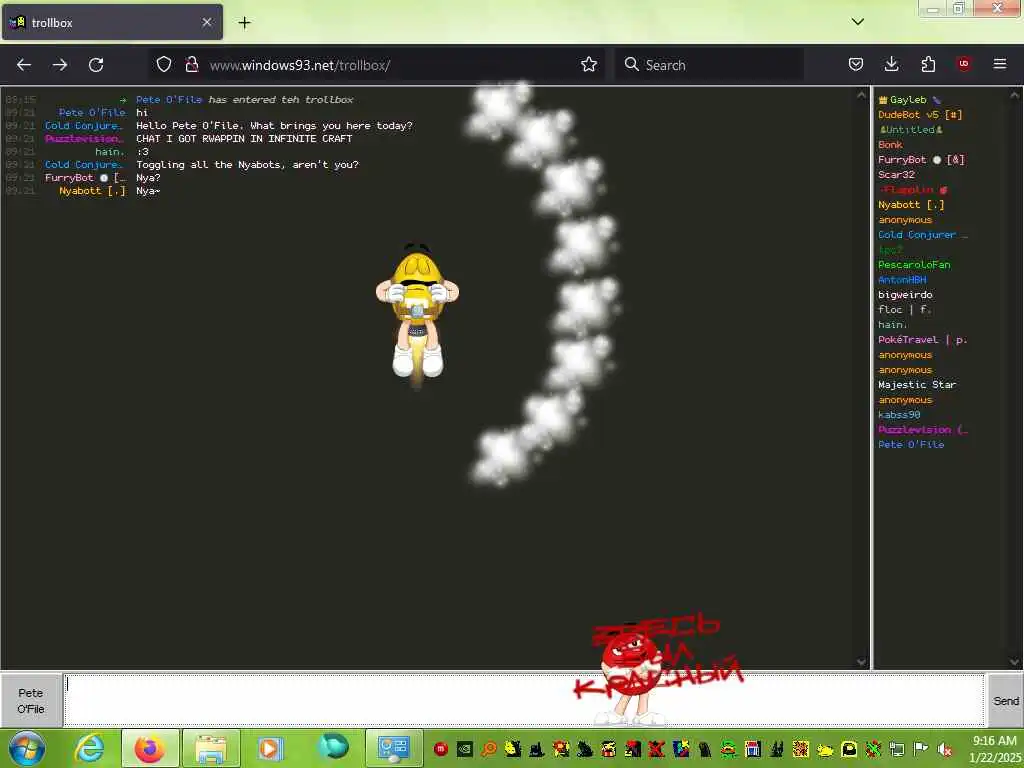
Task: Select bigweirdo in the user list
Action: tap(904, 295)
